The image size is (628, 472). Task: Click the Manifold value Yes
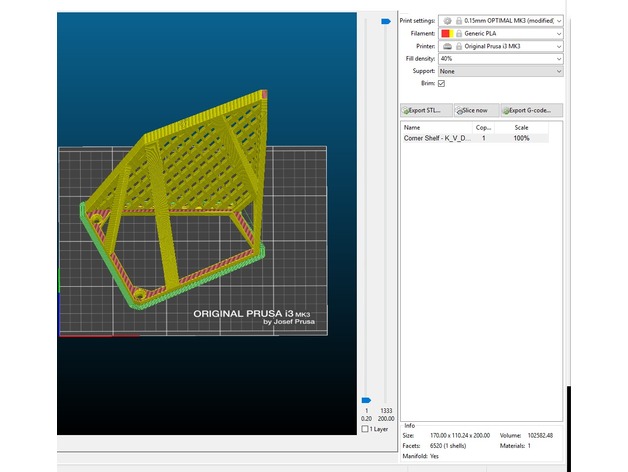point(434,456)
